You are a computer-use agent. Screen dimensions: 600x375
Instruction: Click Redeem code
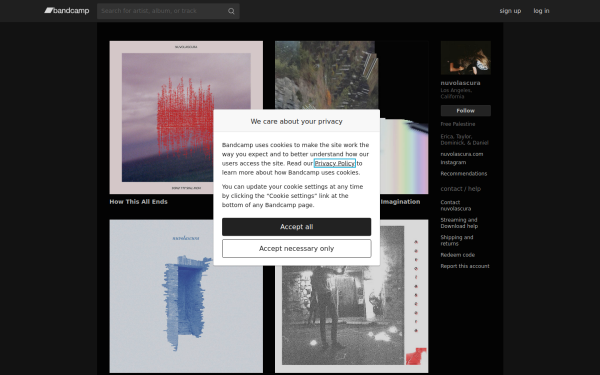[458, 255]
